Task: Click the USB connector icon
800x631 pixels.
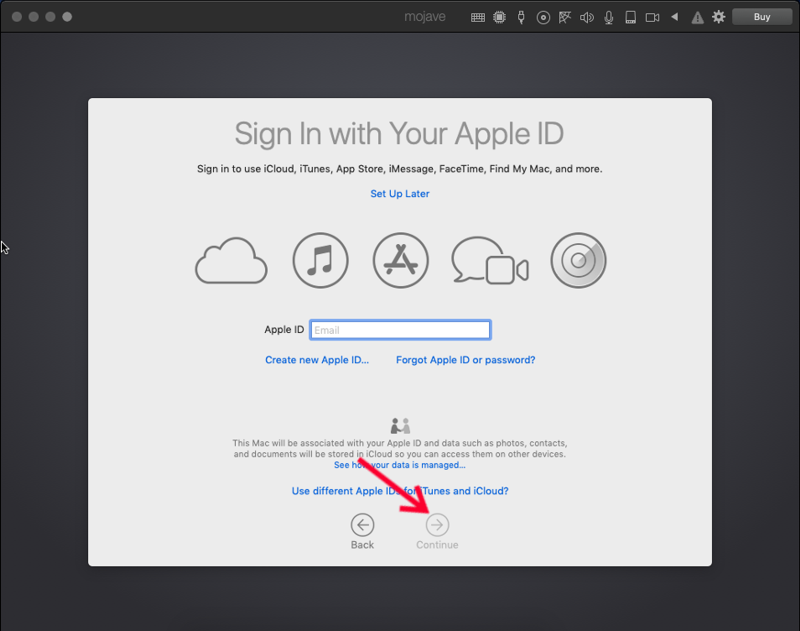Action: (x=521, y=17)
